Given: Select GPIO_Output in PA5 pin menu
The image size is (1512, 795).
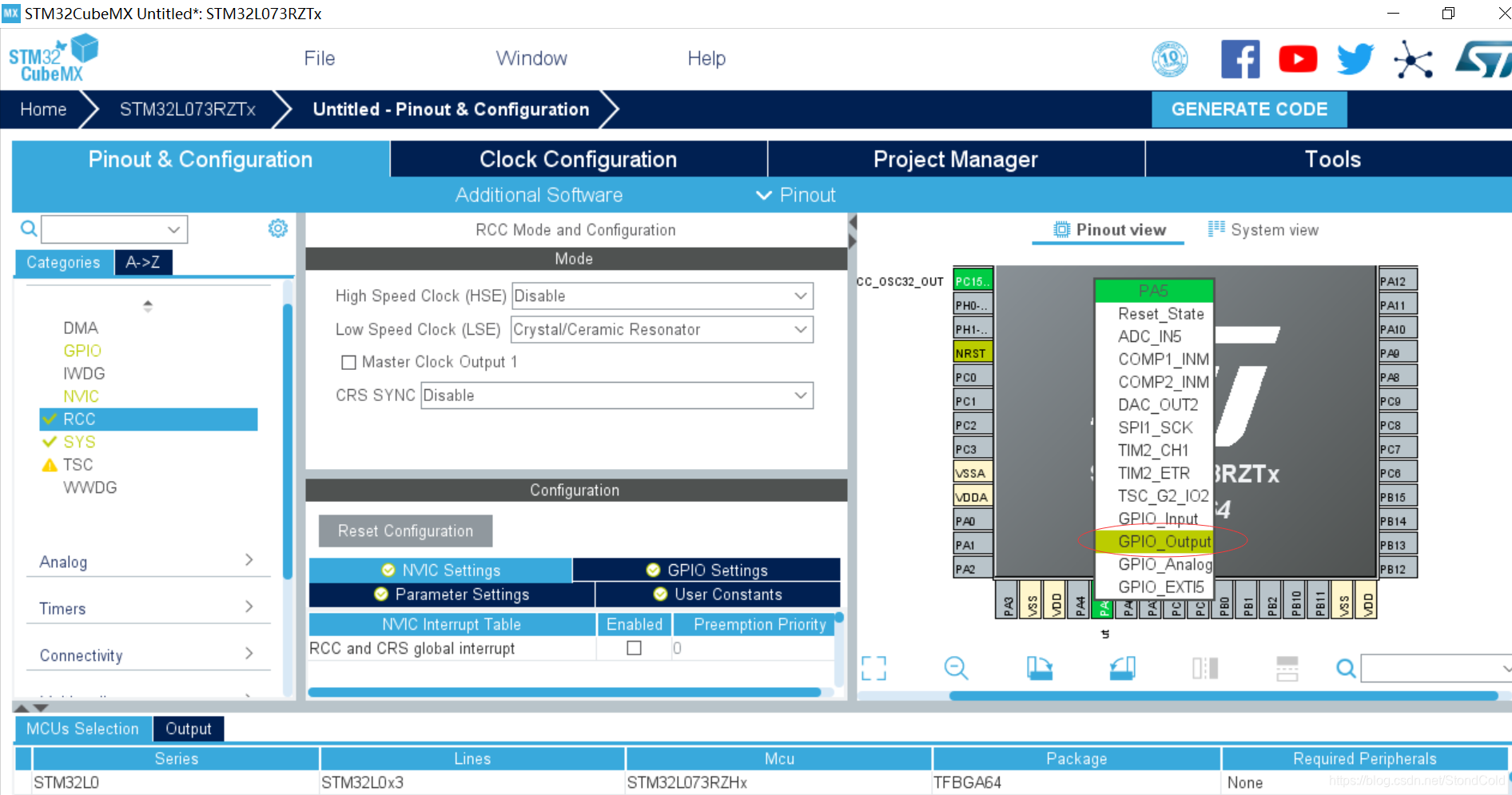Looking at the screenshot, I should (x=1154, y=542).
